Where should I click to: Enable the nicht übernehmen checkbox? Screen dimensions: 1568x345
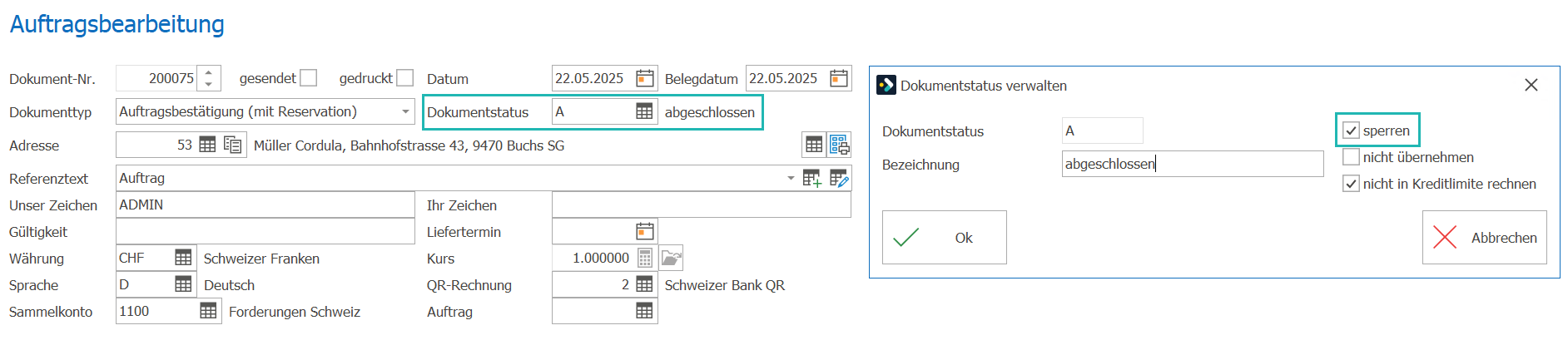point(1351,157)
